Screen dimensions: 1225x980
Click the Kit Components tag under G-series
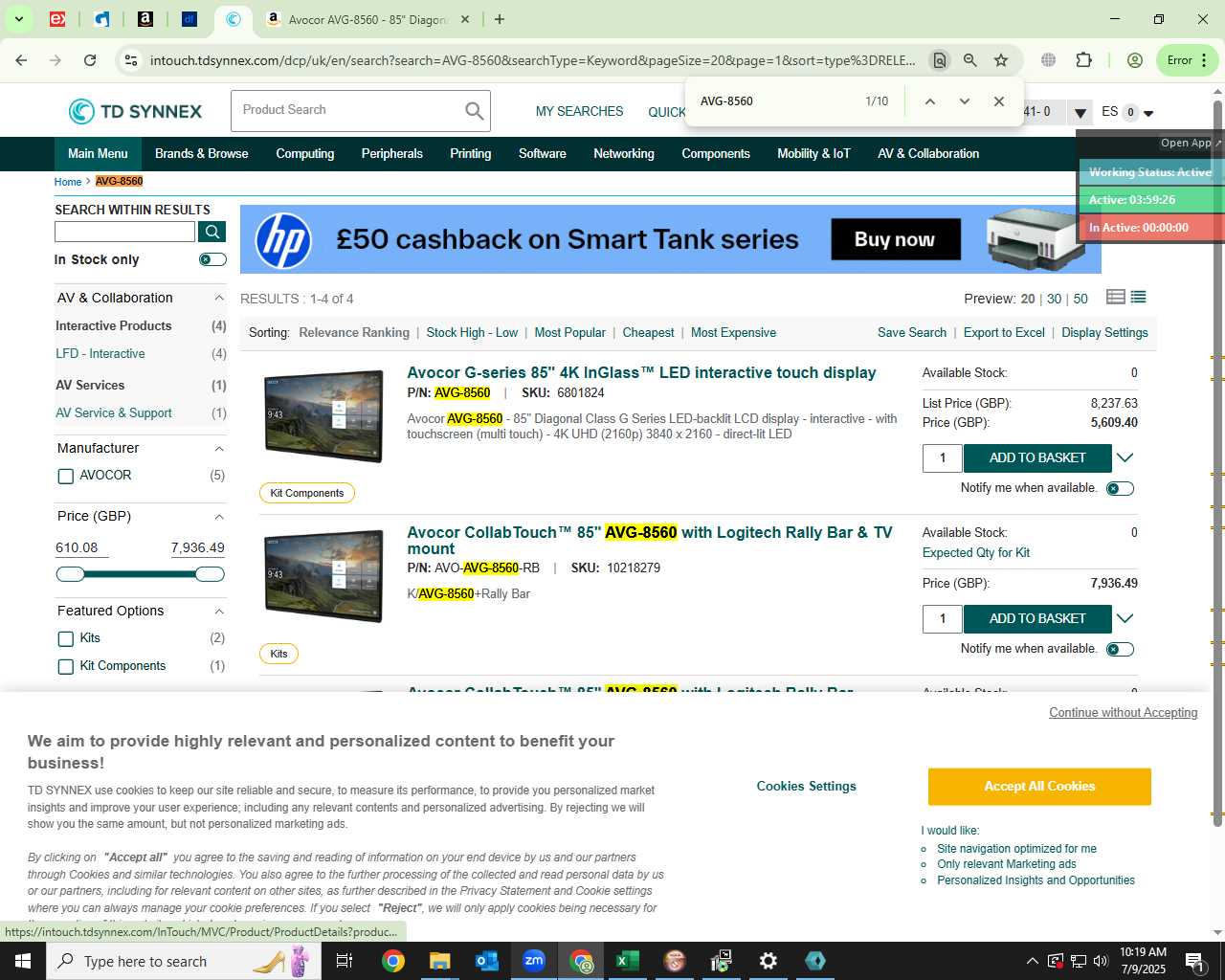point(307,493)
